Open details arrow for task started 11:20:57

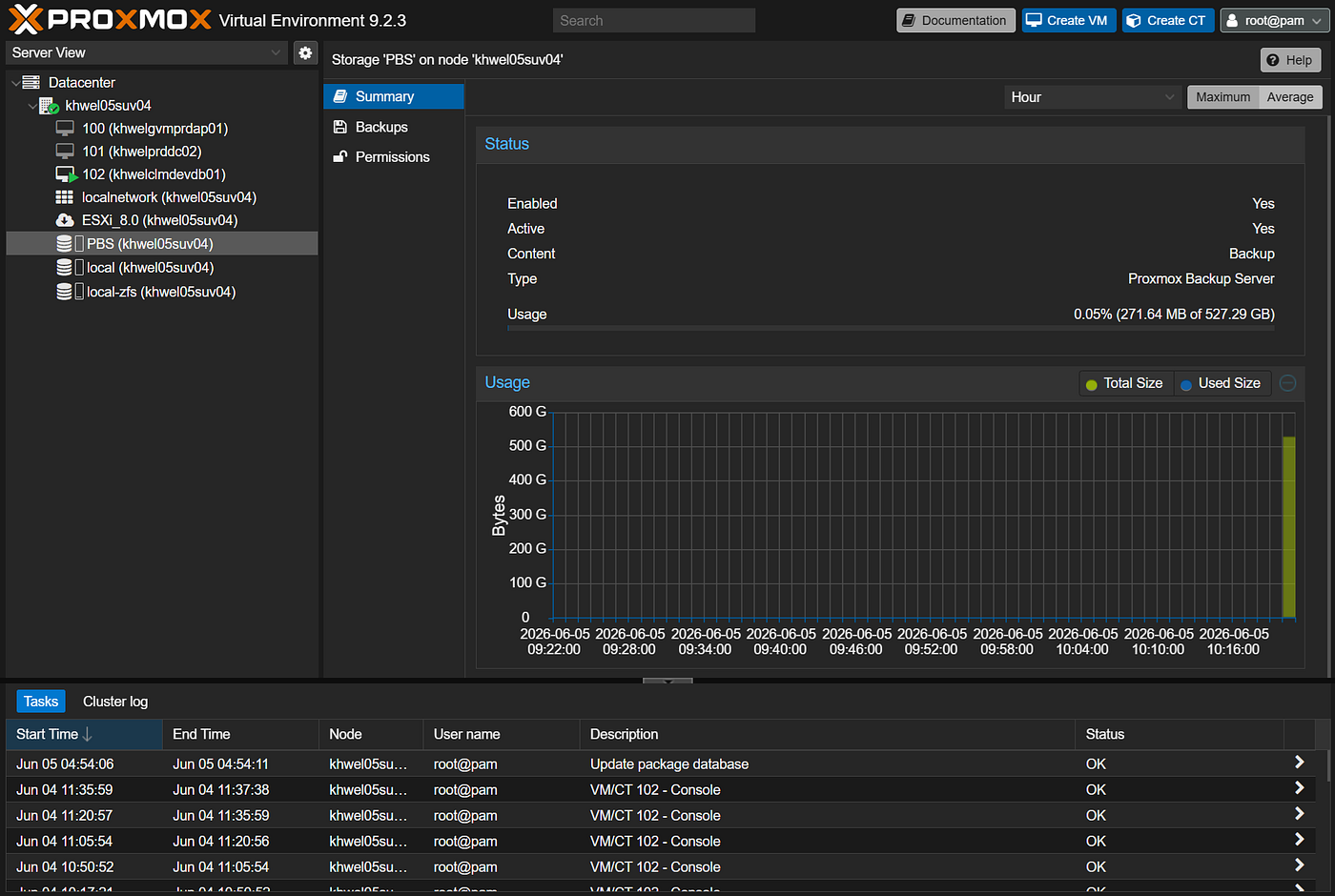[x=1299, y=814]
